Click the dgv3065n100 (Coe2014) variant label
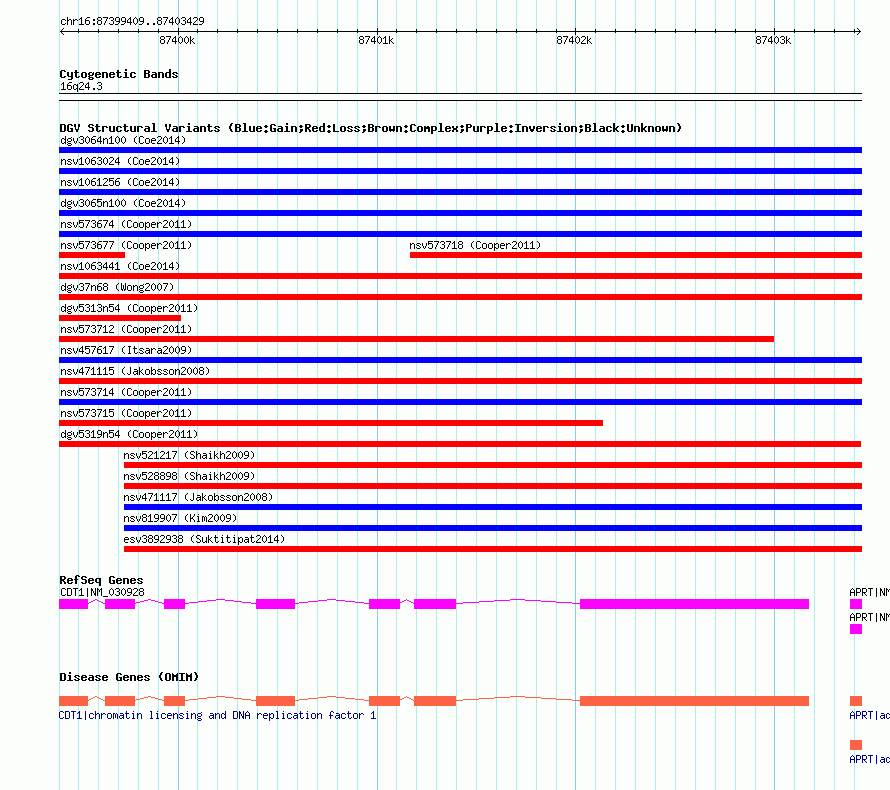 [123, 203]
